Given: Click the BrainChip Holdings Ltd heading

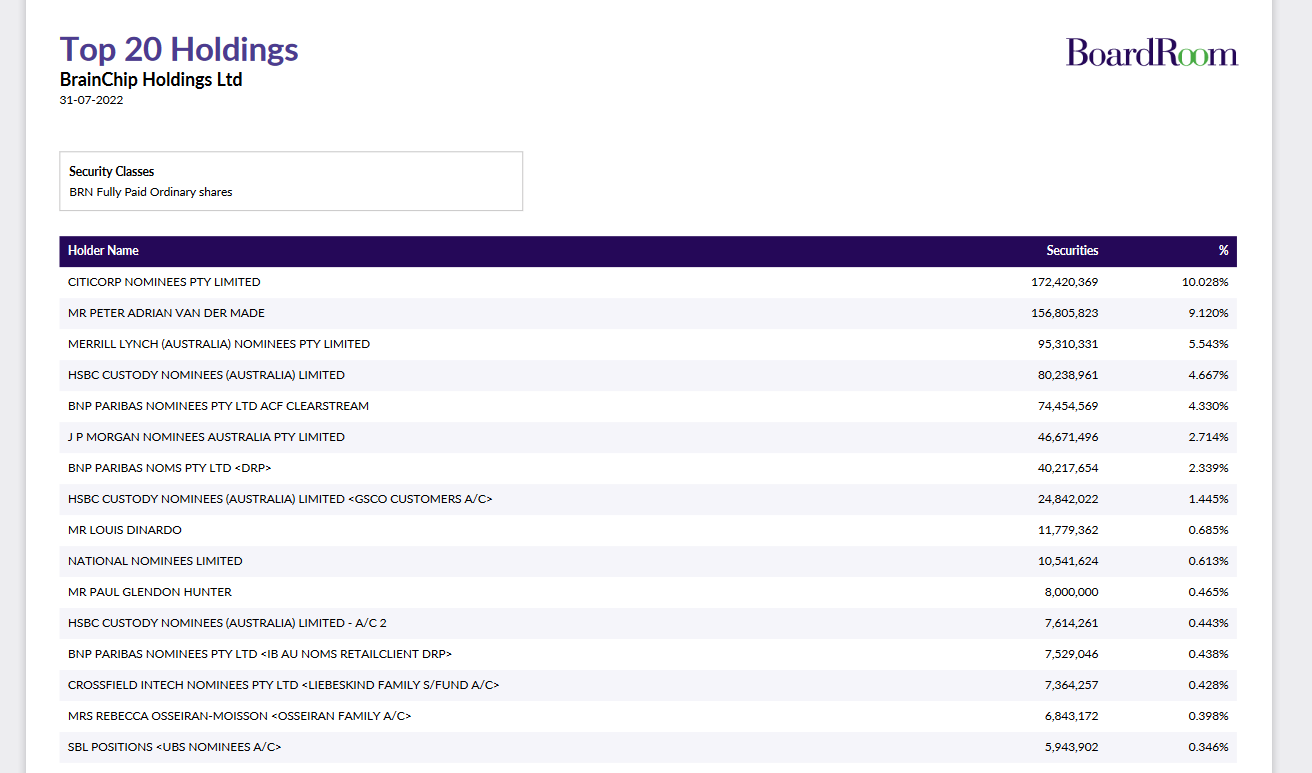Looking at the screenshot, I should (x=151, y=79).
